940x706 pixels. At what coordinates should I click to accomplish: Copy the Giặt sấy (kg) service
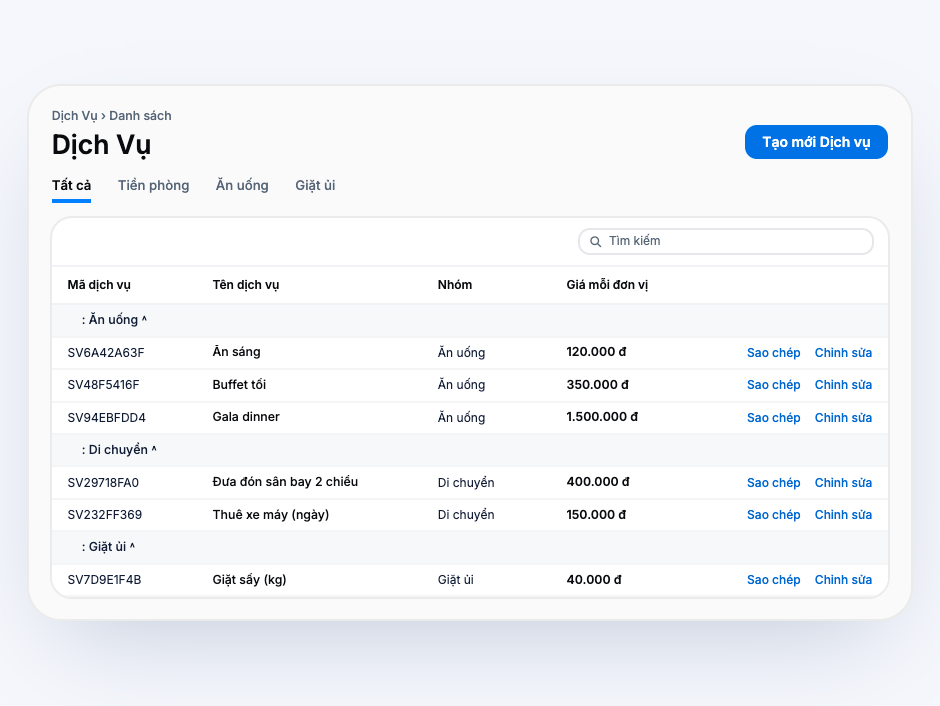pos(773,580)
